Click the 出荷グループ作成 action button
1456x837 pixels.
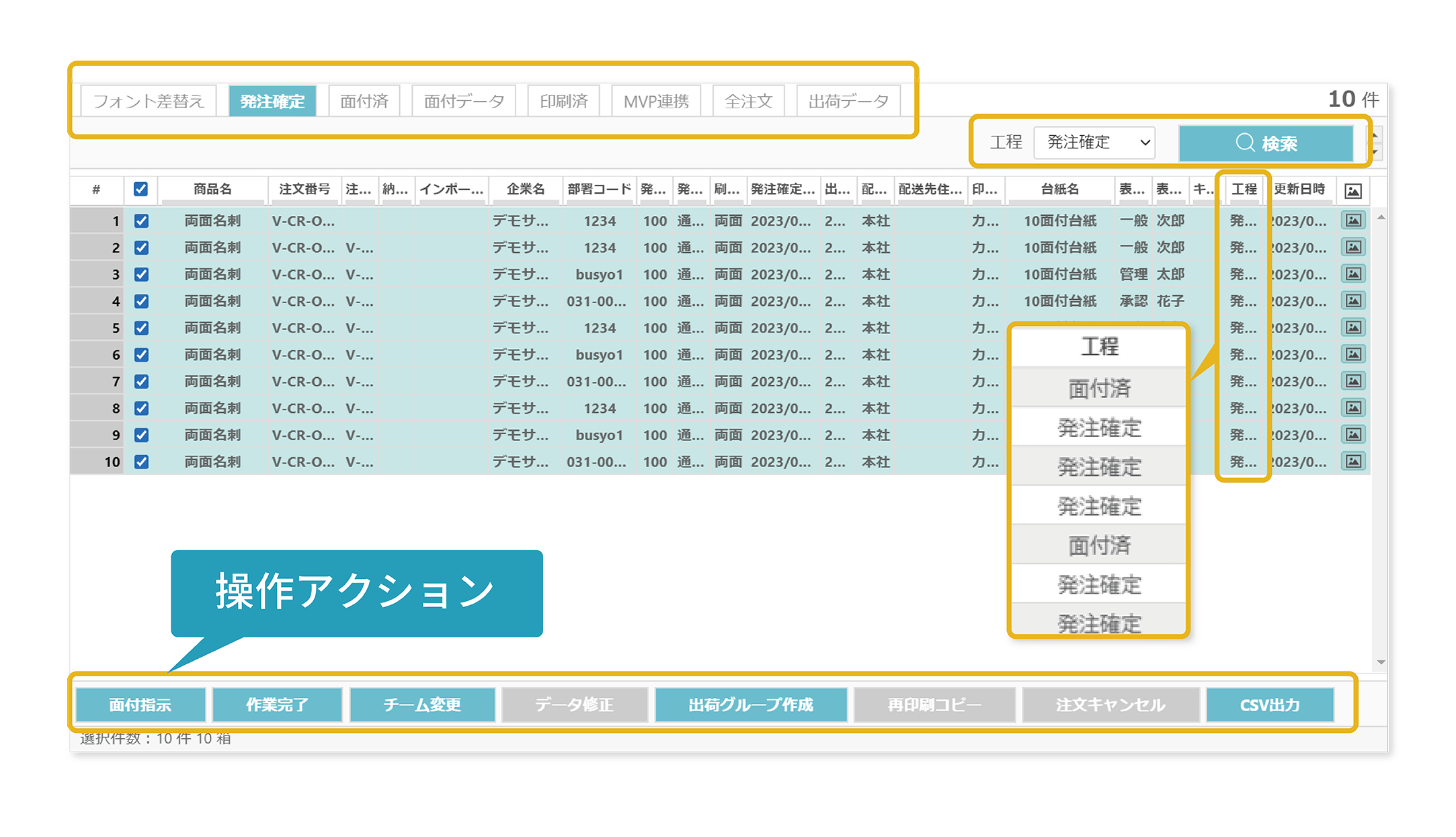(x=751, y=705)
